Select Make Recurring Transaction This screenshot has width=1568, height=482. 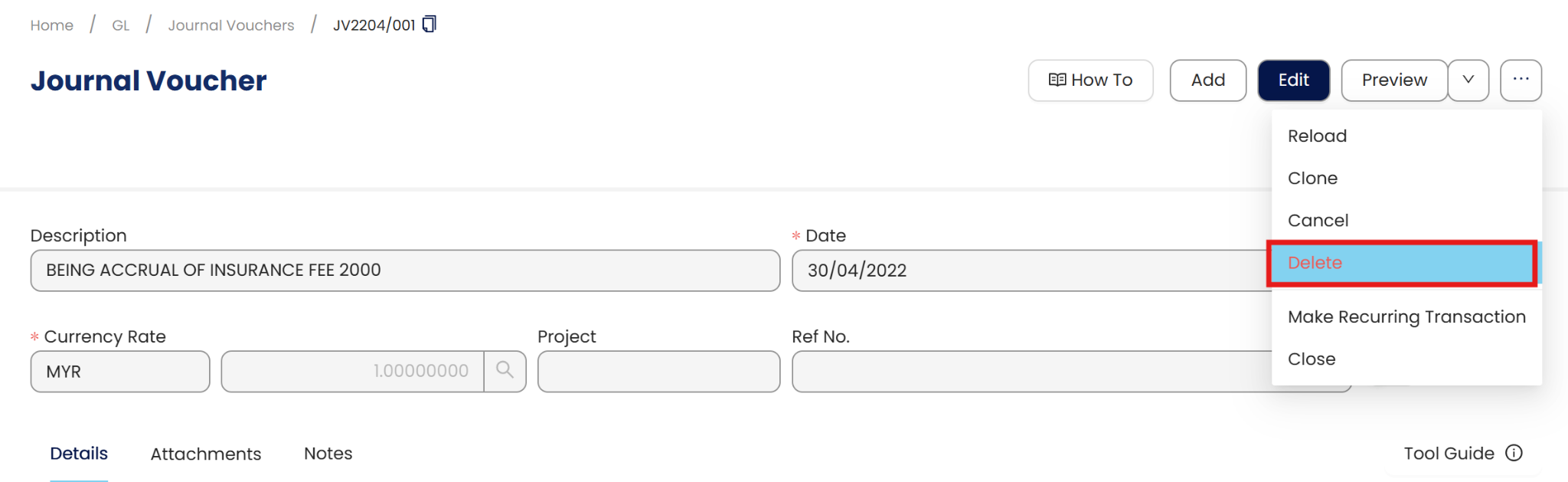click(1406, 316)
